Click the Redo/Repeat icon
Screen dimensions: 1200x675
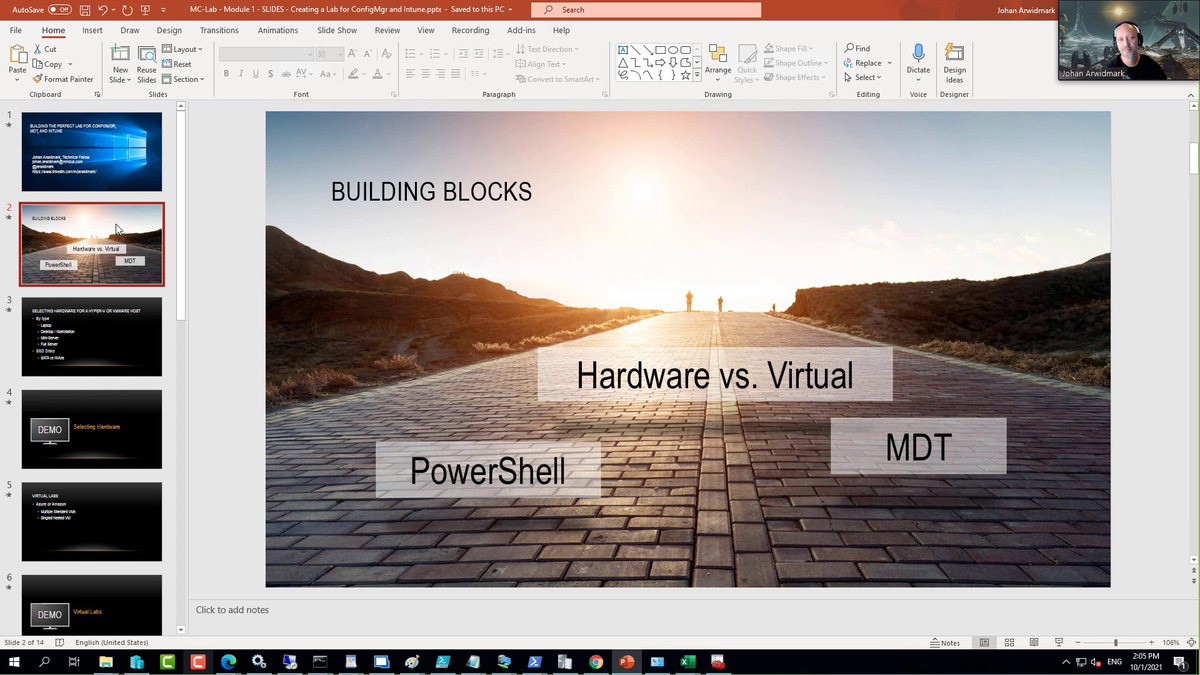[x=127, y=9]
